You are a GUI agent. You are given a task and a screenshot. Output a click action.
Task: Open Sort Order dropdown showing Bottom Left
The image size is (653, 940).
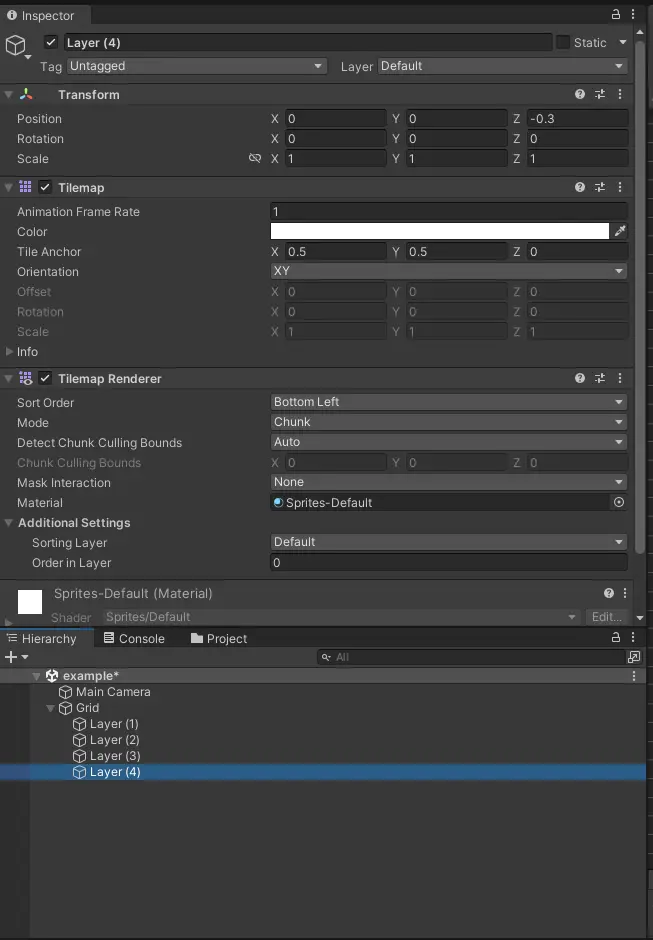449,402
